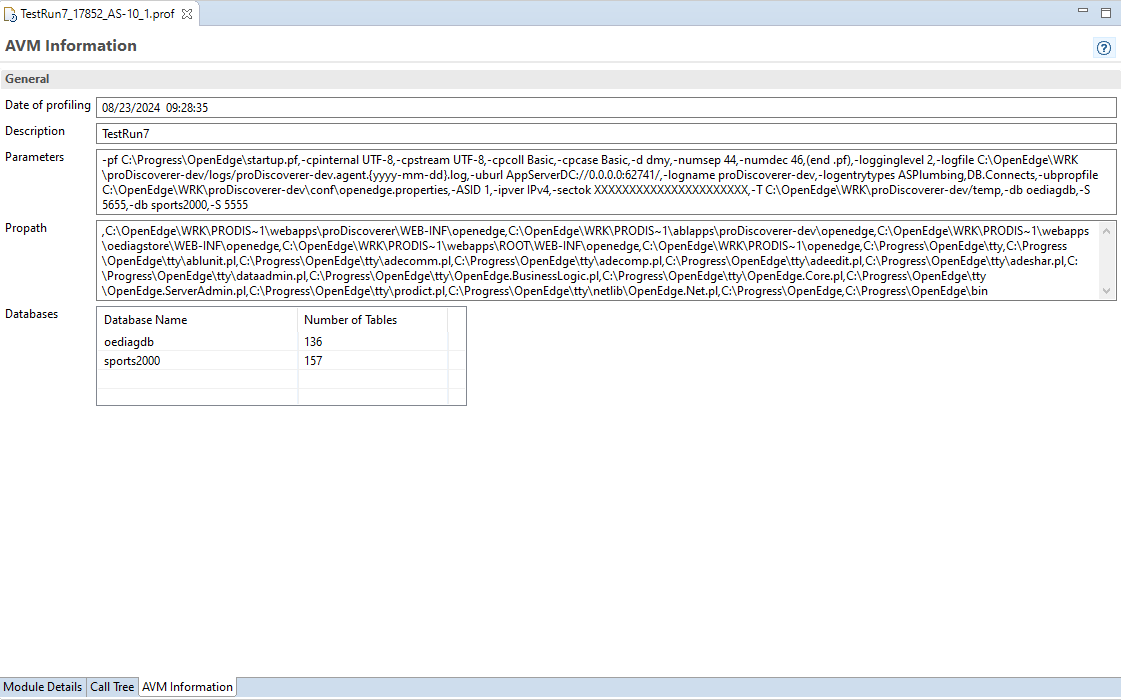Click the Propath scrollbar up arrow
Viewport: 1121px width, 700px height.
1107,233
